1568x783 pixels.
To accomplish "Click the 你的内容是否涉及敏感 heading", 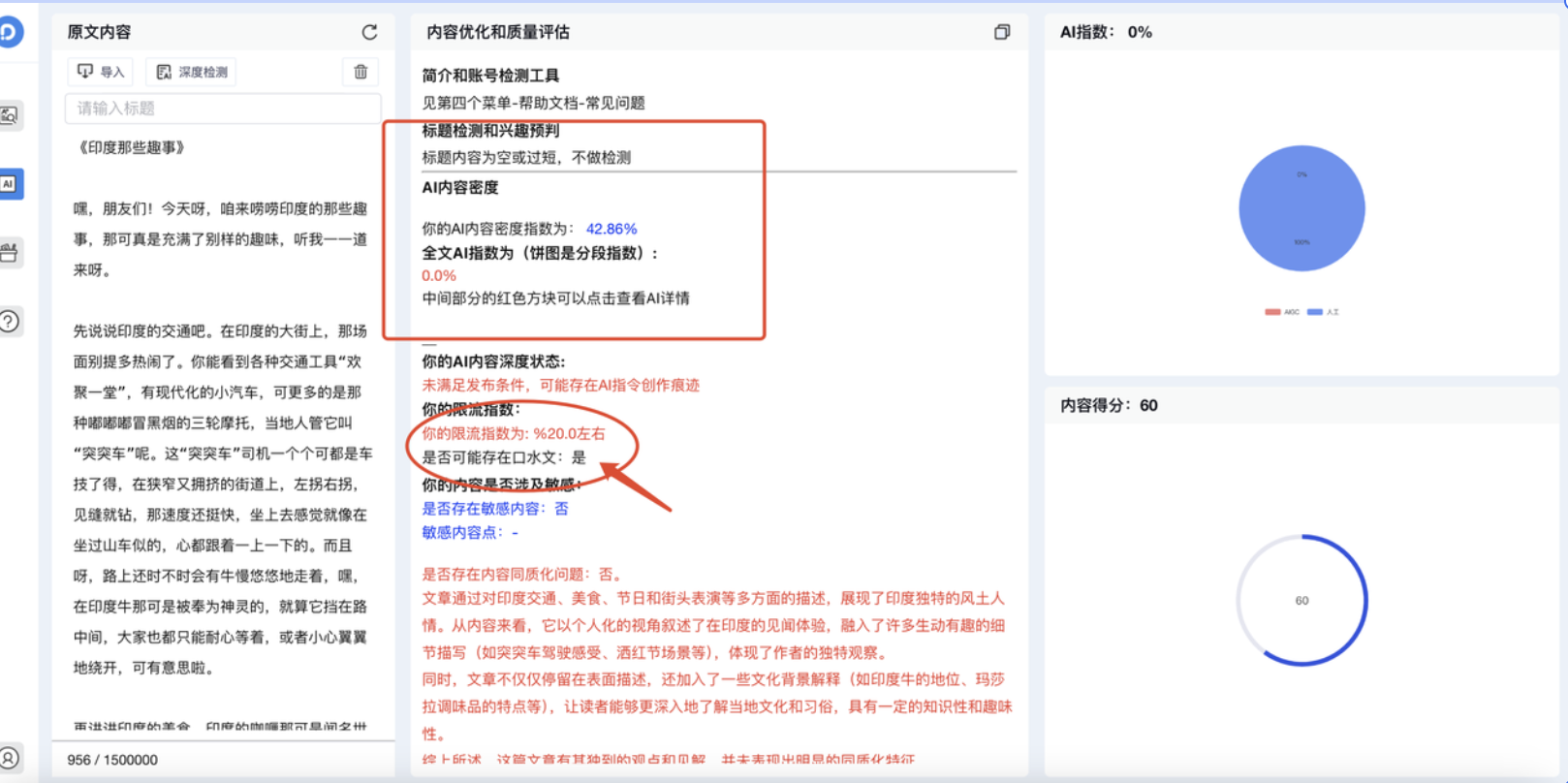I will pos(501,485).
